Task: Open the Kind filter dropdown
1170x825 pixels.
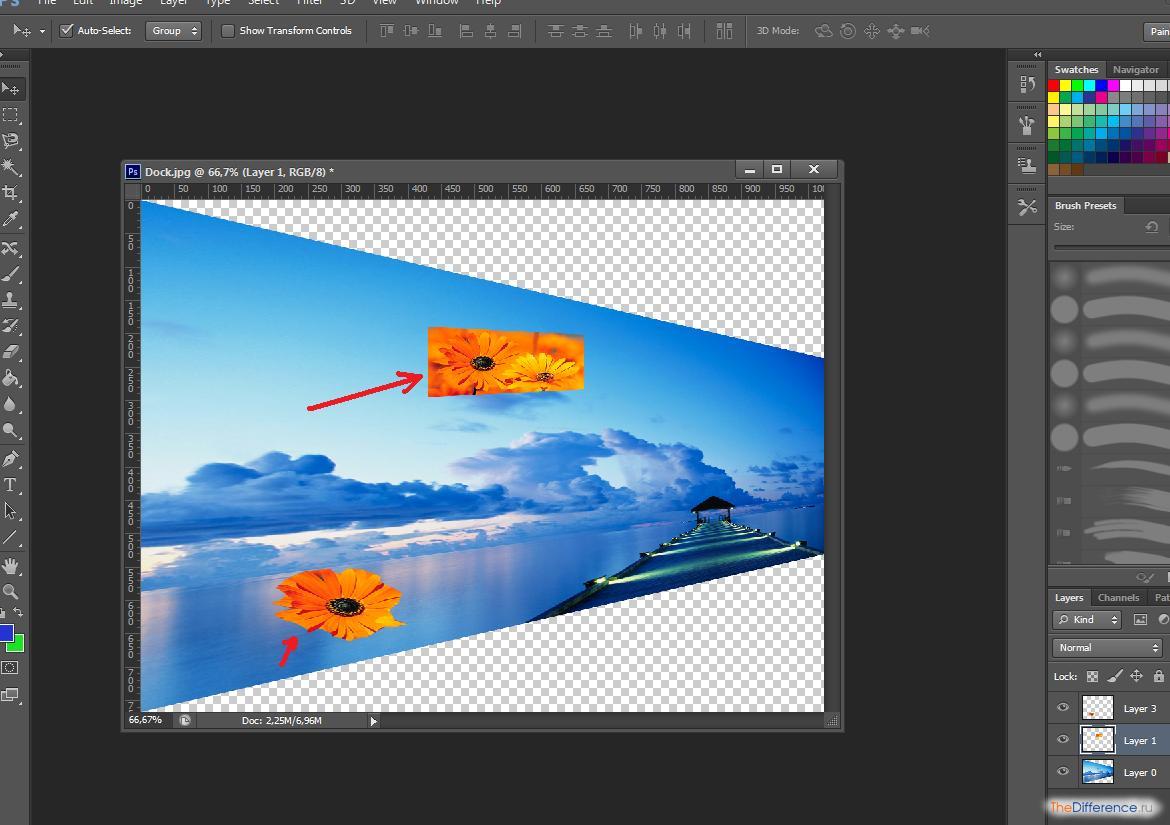Action: 1086,619
